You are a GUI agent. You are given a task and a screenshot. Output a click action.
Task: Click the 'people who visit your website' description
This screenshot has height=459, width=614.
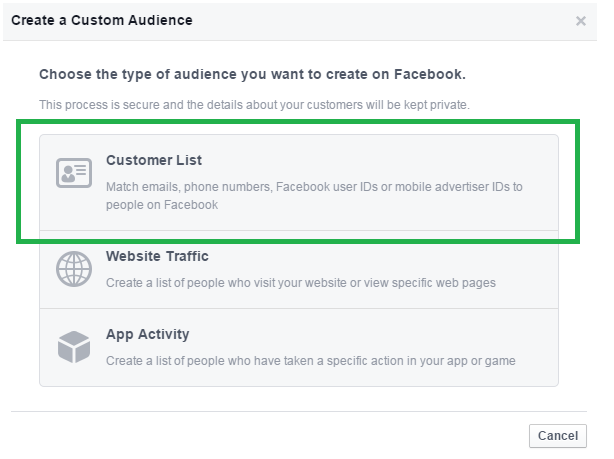(301, 283)
